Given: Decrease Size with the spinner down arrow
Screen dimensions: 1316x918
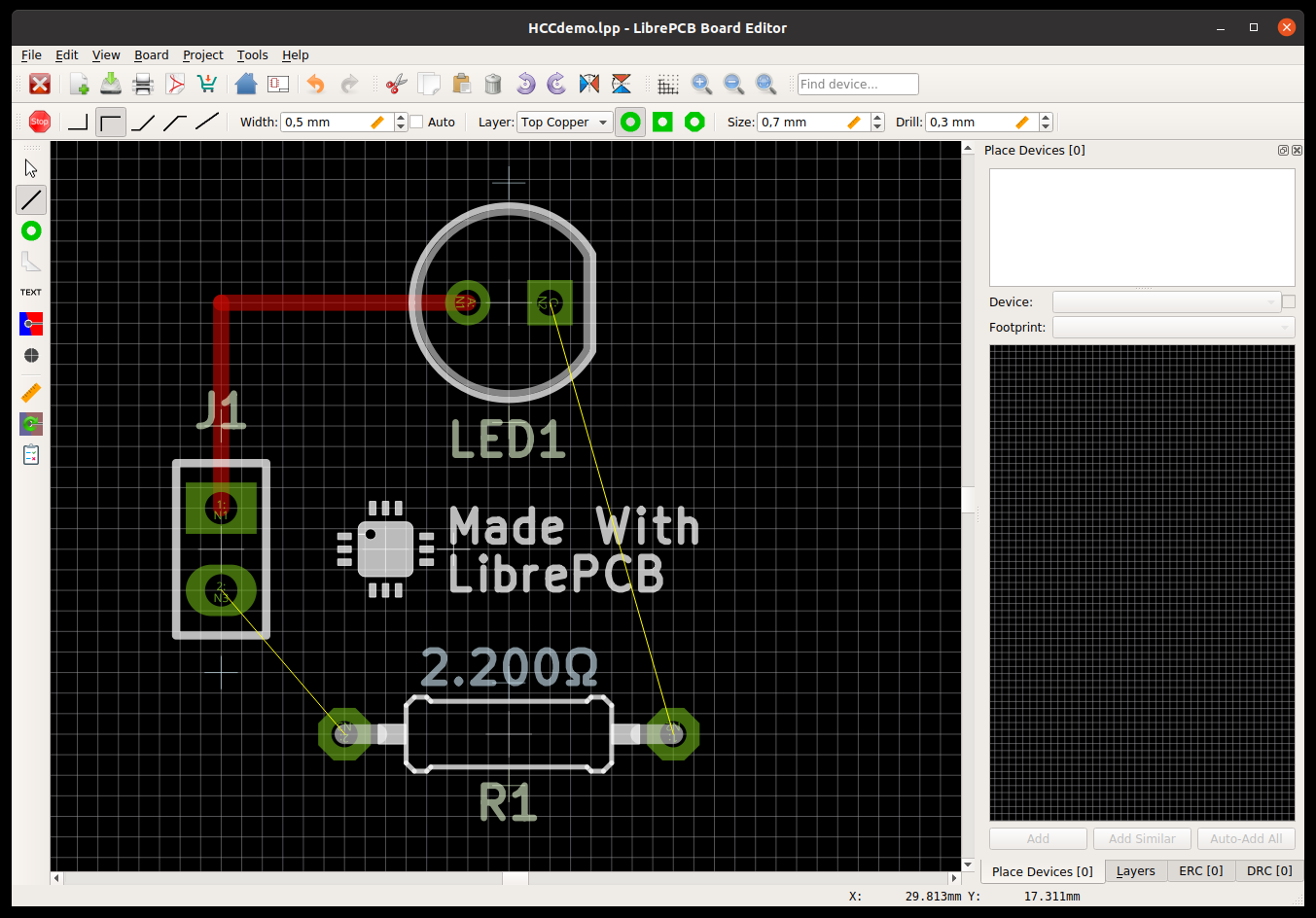Looking at the screenshot, I should 877,126.
